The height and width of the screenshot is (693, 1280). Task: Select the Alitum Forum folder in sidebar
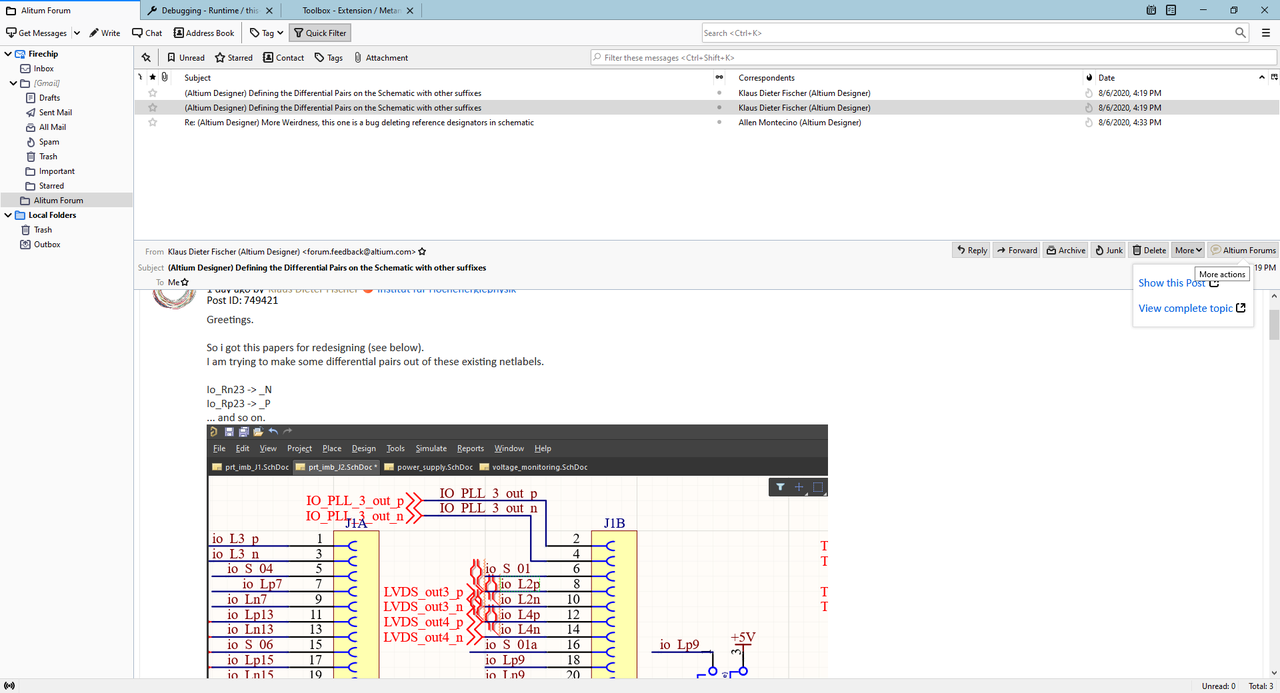pyautogui.click(x=66, y=200)
